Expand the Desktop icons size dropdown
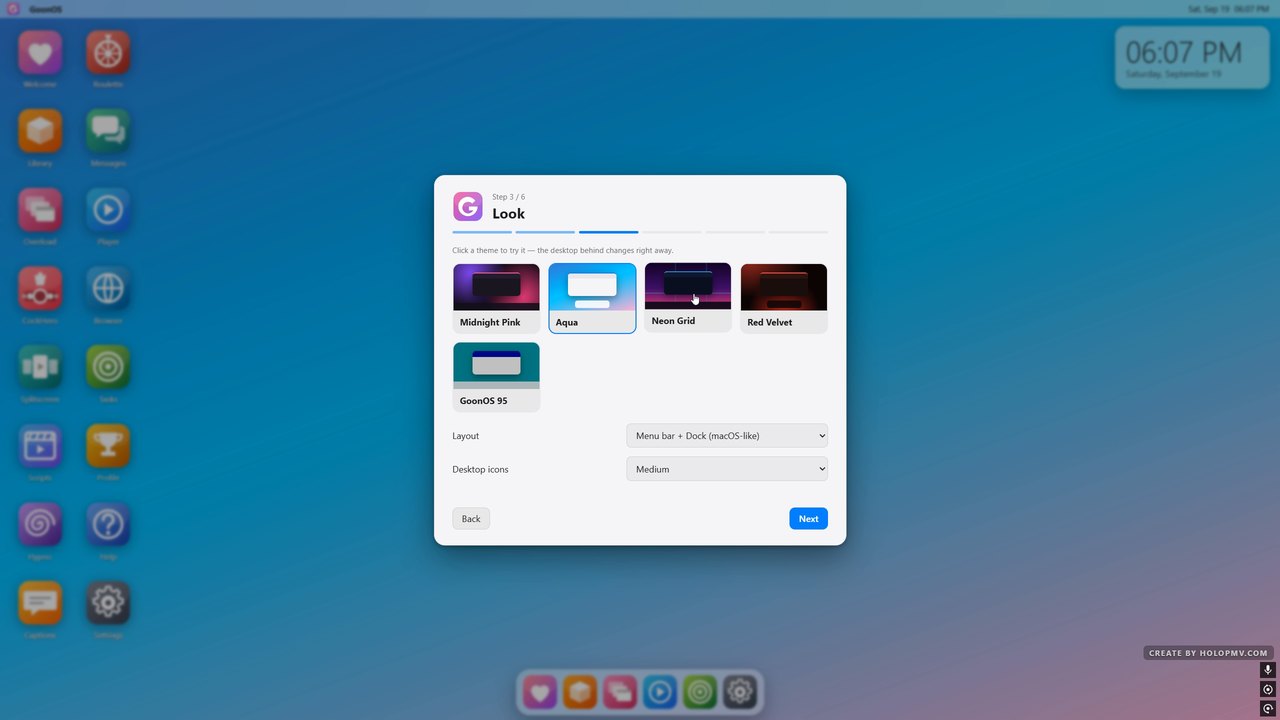The image size is (1280, 720). 727,469
